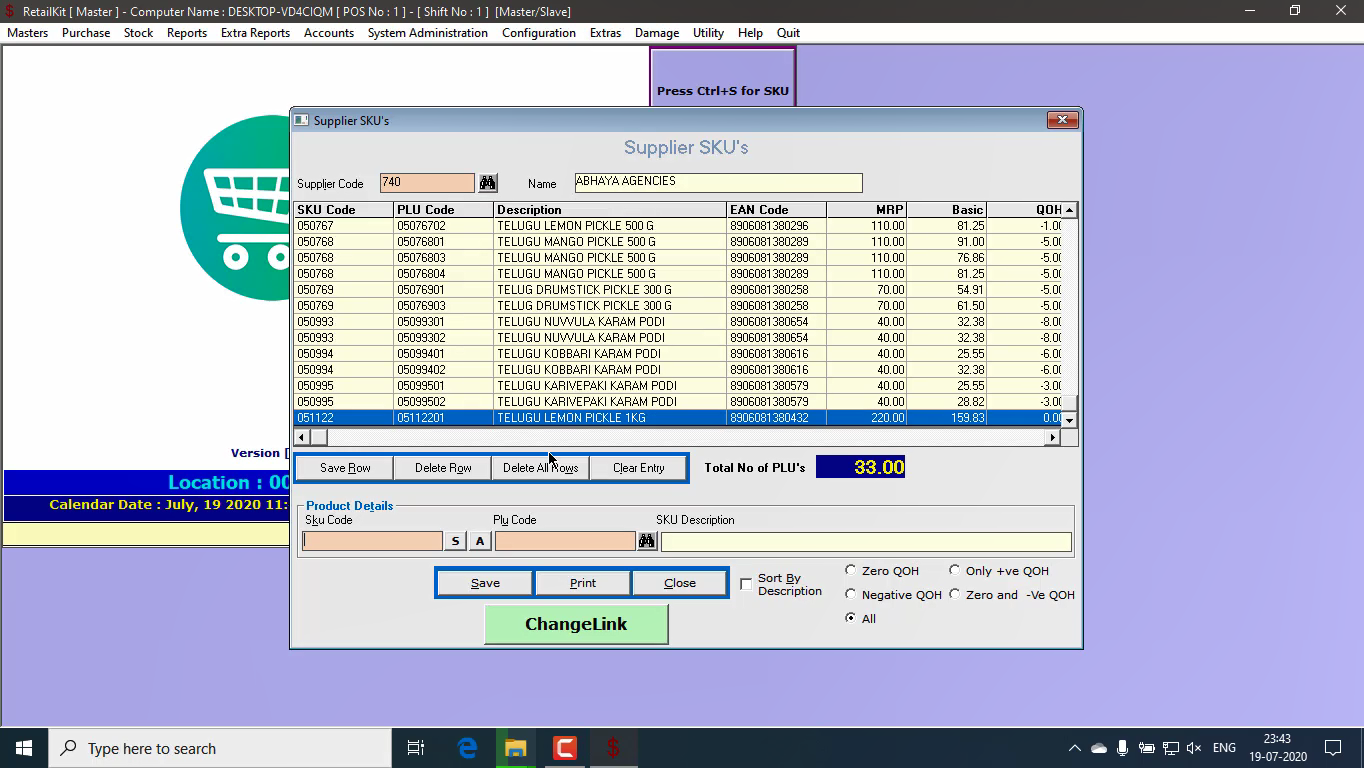1364x768 pixels.
Task: Launch Microsoft Edge from the taskbar
Action: point(467,748)
